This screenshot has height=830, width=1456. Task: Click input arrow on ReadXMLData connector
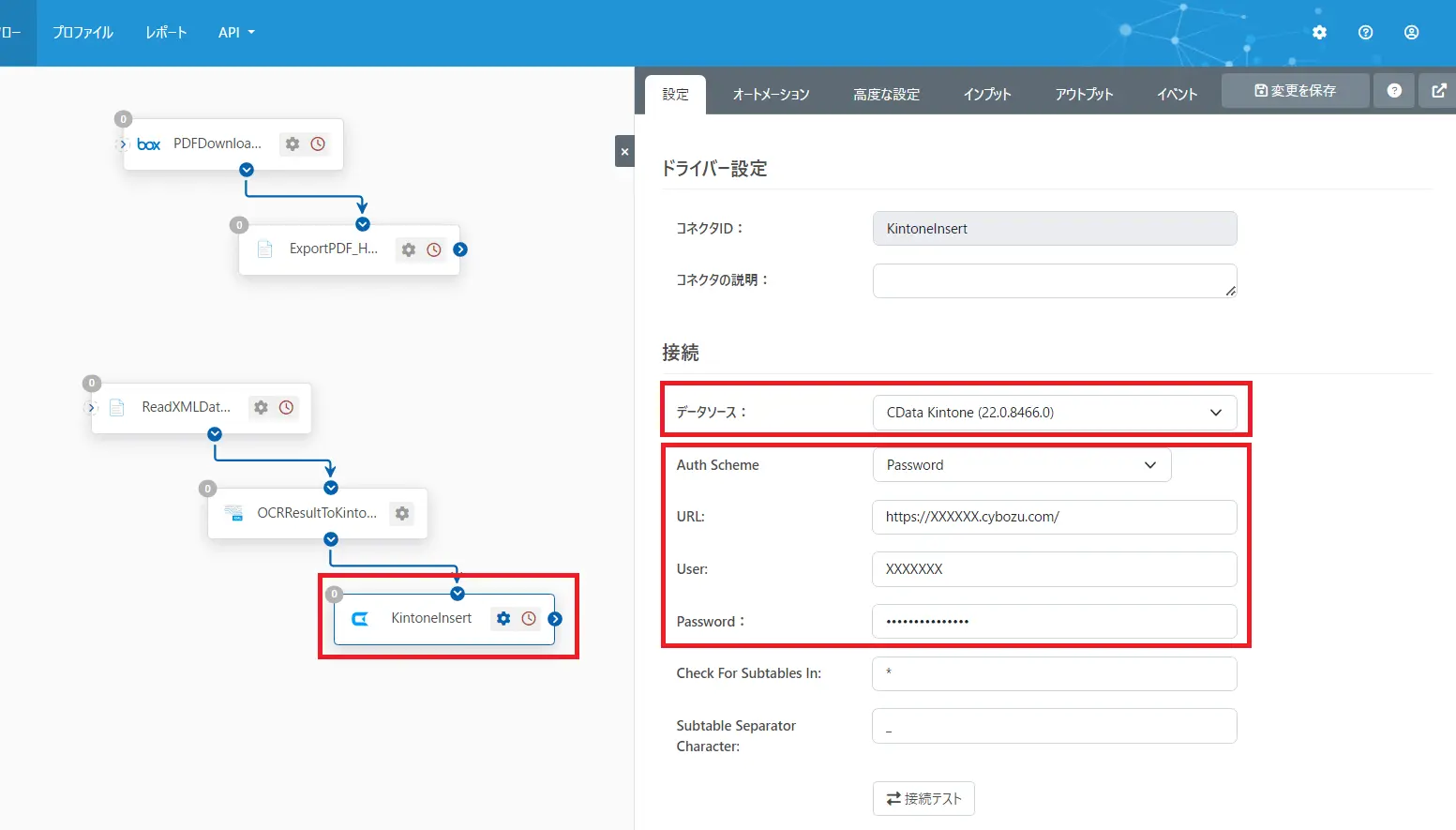click(91, 407)
